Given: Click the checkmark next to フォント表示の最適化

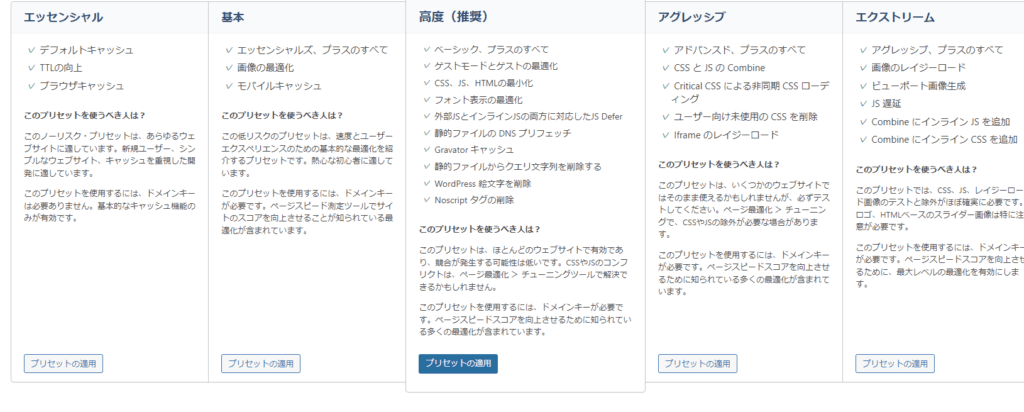Looking at the screenshot, I should (x=426, y=100).
